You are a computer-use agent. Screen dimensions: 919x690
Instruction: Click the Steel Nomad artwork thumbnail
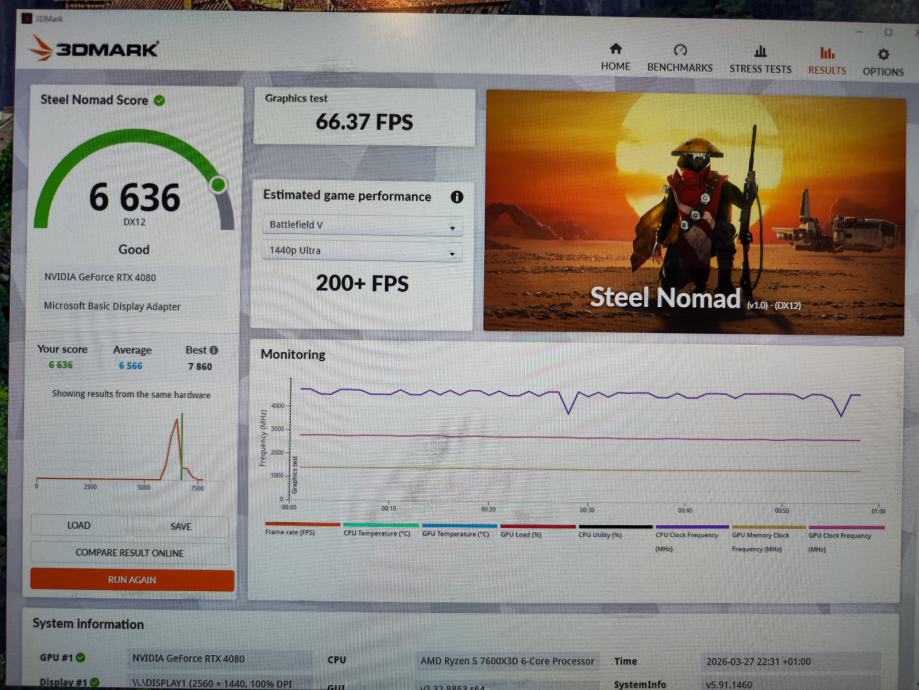coord(695,212)
